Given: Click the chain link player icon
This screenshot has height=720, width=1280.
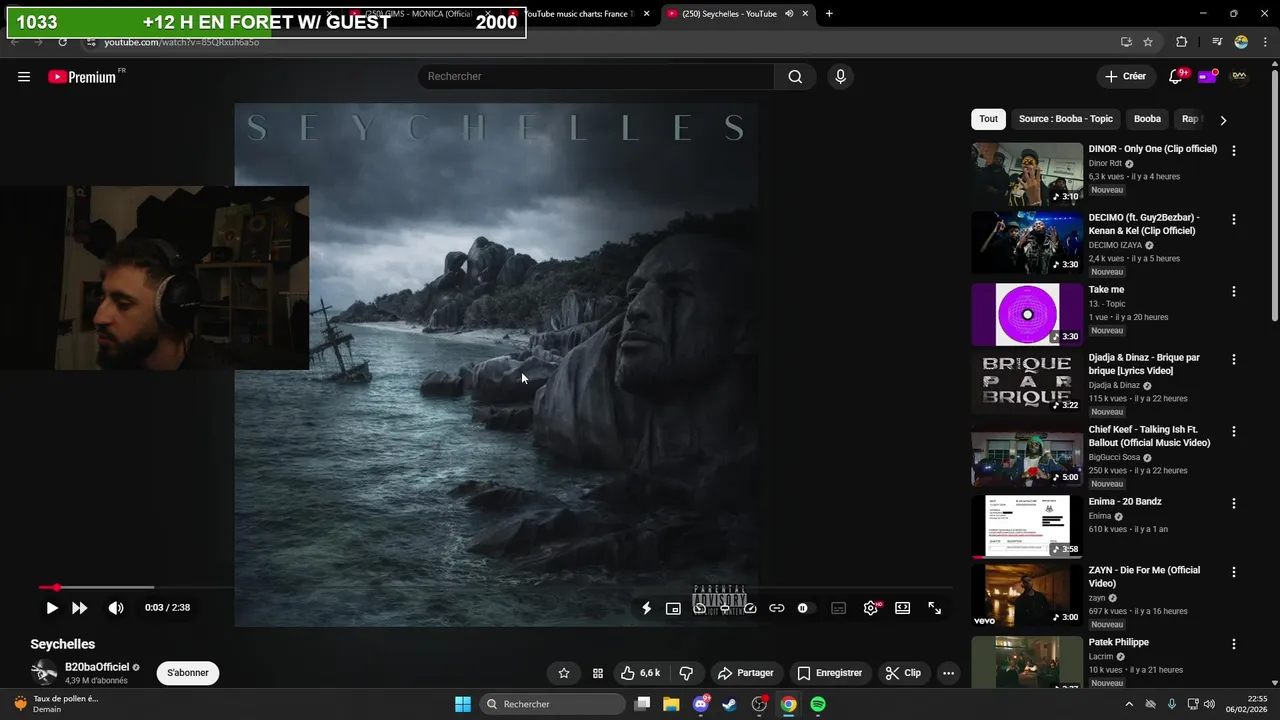Looking at the screenshot, I should point(776,608).
